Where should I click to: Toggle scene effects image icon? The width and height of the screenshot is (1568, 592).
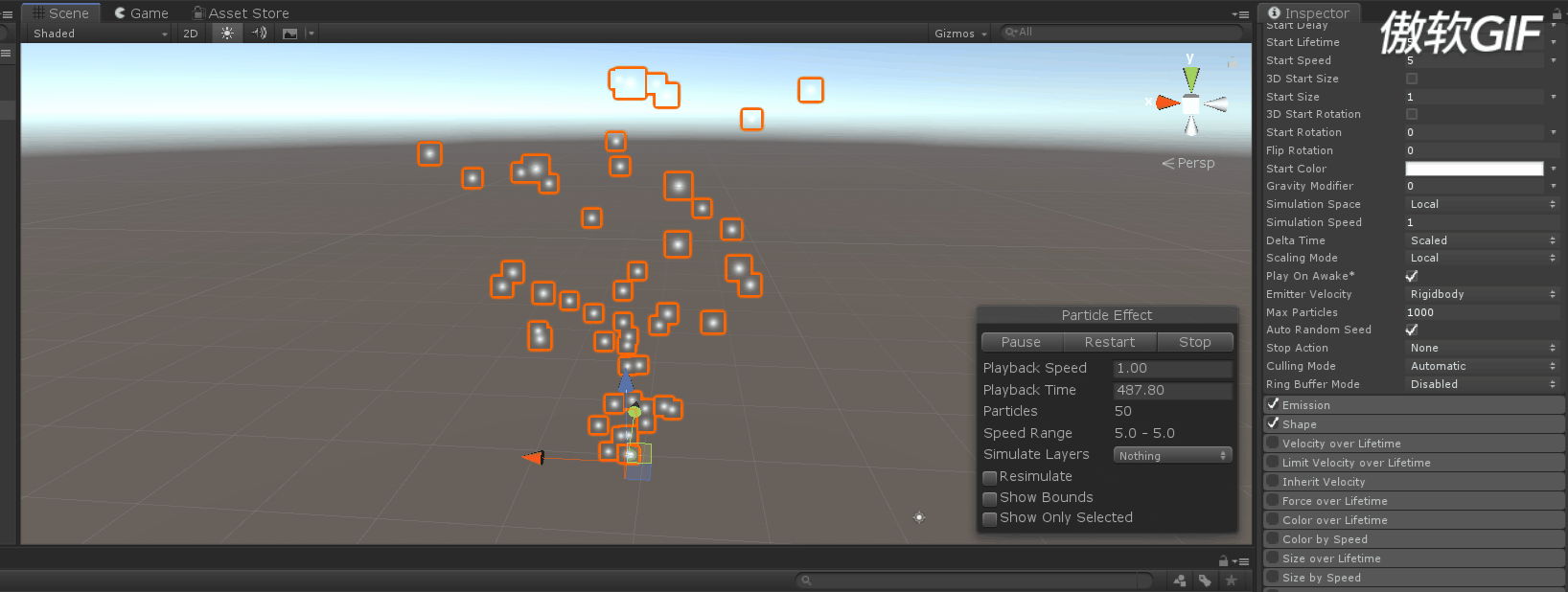(x=289, y=33)
